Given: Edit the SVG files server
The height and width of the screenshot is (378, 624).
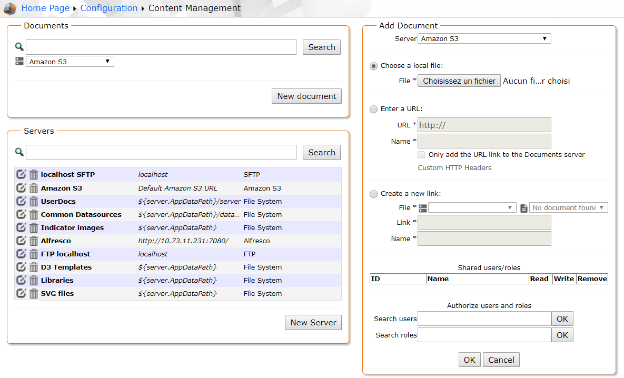Looking at the screenshot, I should [21, 293].
